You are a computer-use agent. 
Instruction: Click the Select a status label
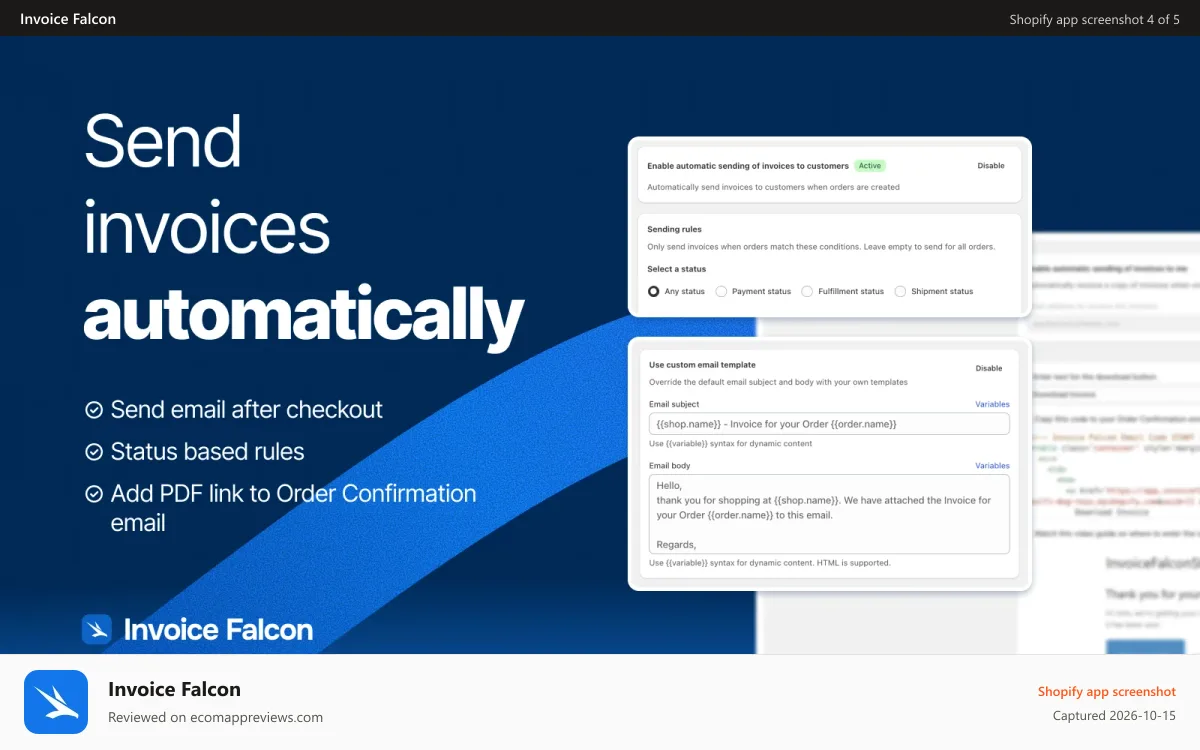coord(676,269)
